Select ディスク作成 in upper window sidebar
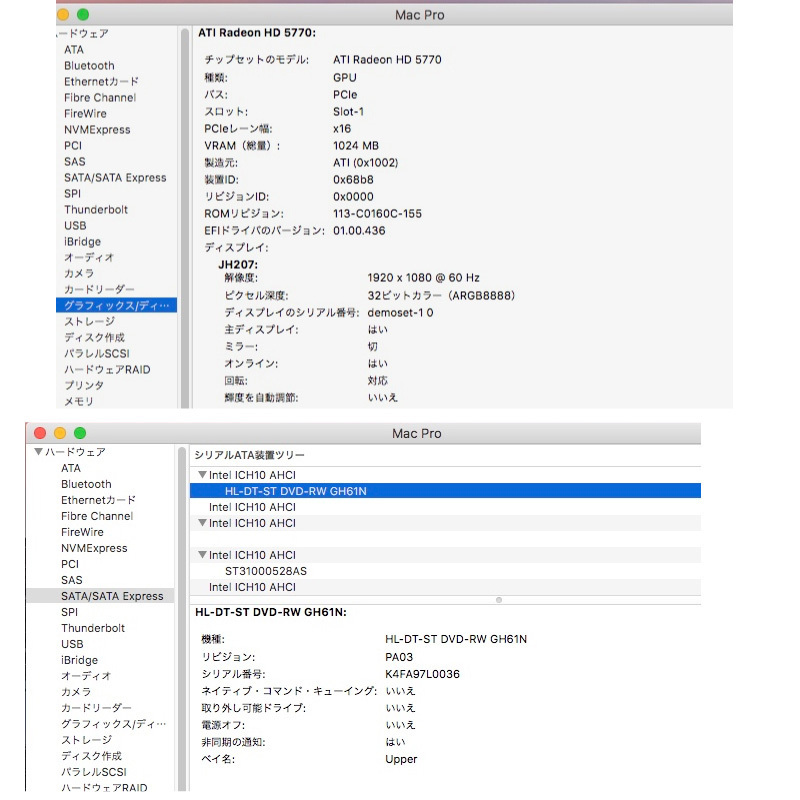800x800 pixels. 94,337
